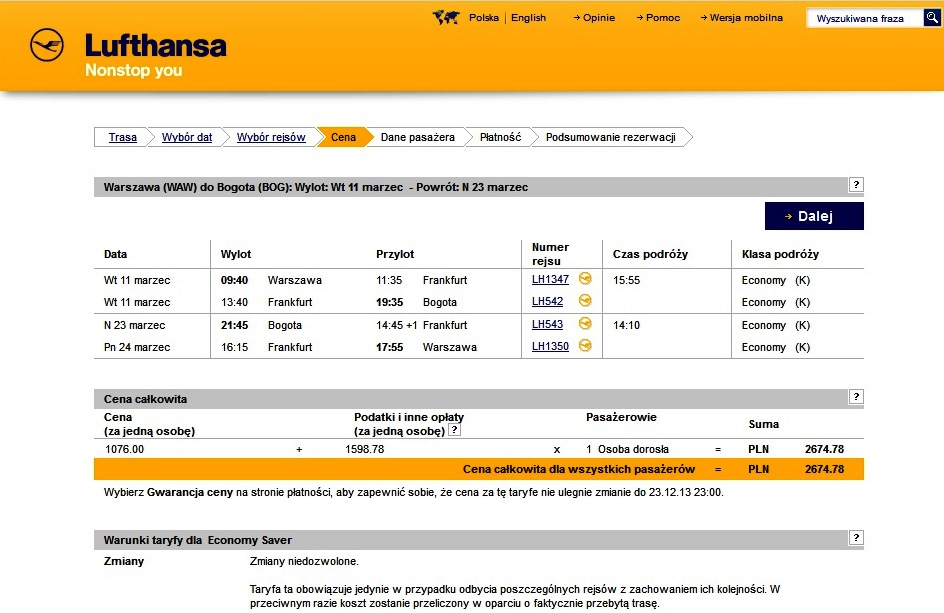This screenshot has width=944, height=613.
Task: Click arrival time 11:35 in Frankfurt
Action: [389, 280]
